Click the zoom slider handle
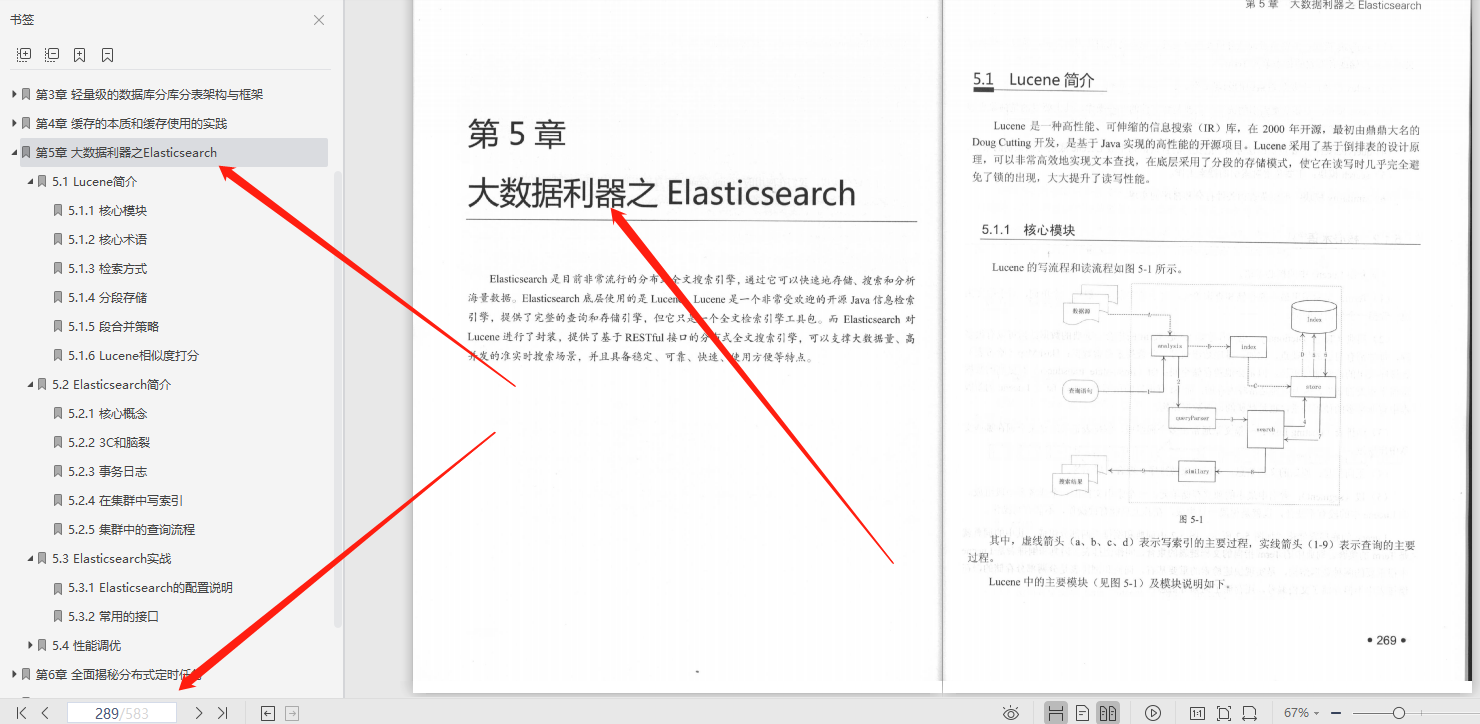The height and width of the screenshot is (724, 1480). point(1399,713)
